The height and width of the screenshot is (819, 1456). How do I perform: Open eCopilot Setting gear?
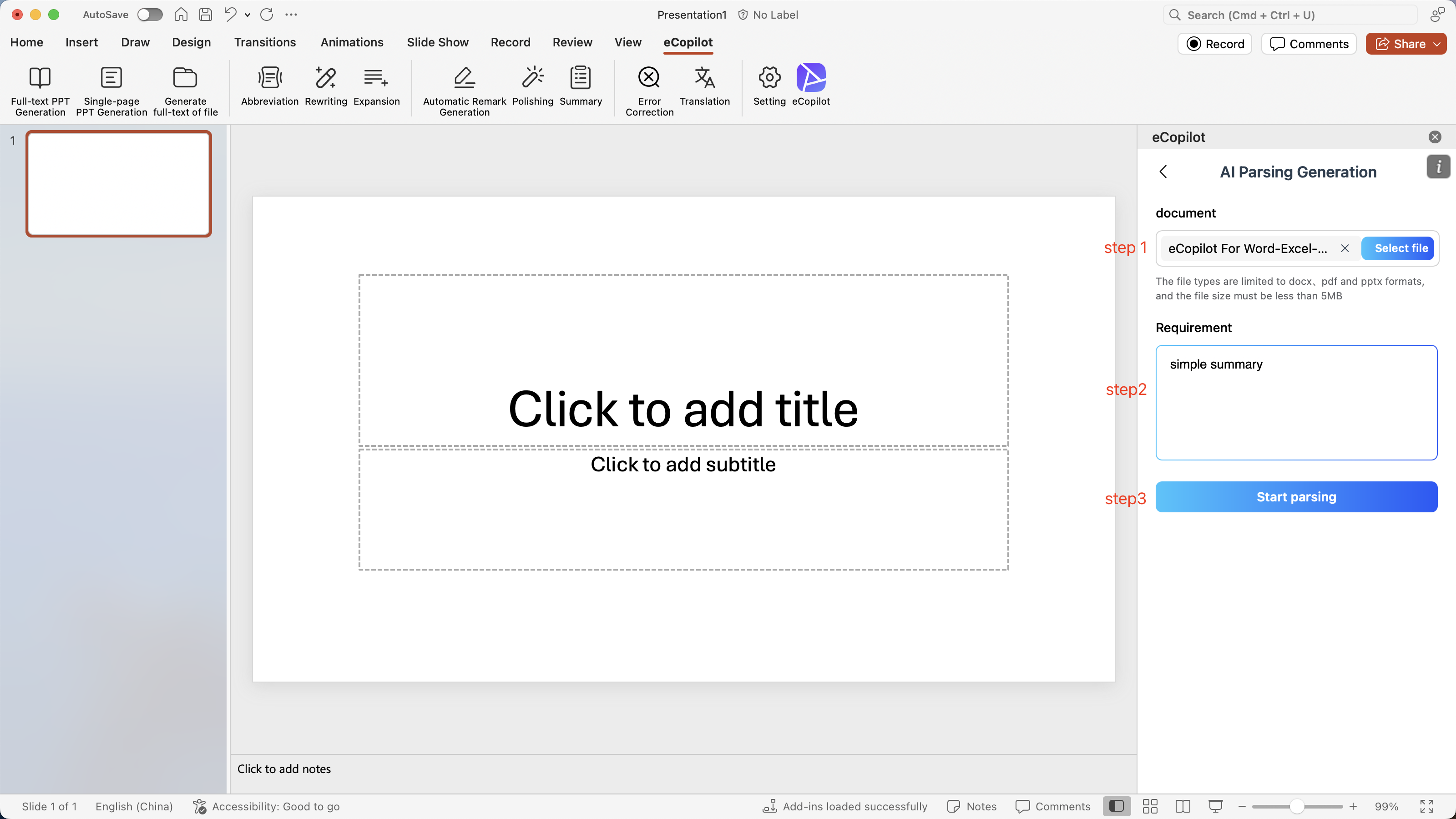pos(769,78)
